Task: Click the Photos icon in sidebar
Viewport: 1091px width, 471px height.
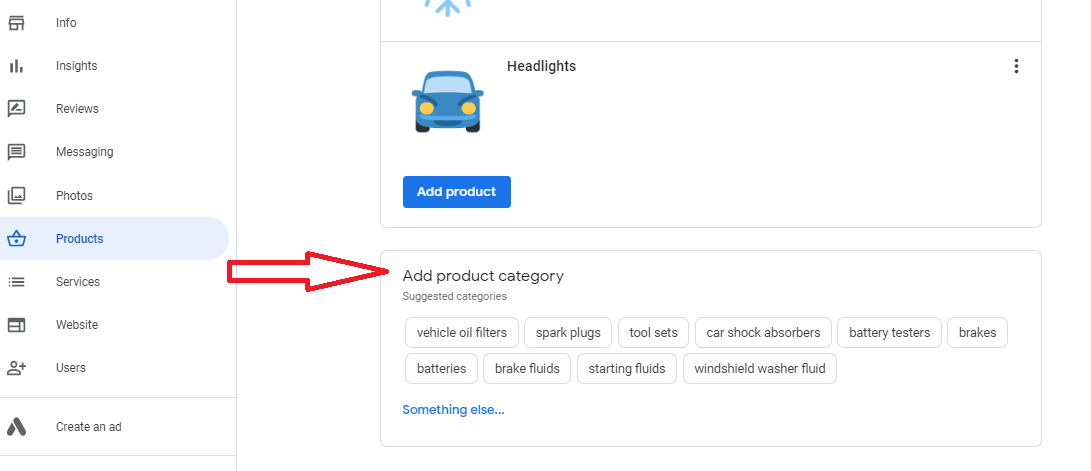Action: 16,196
